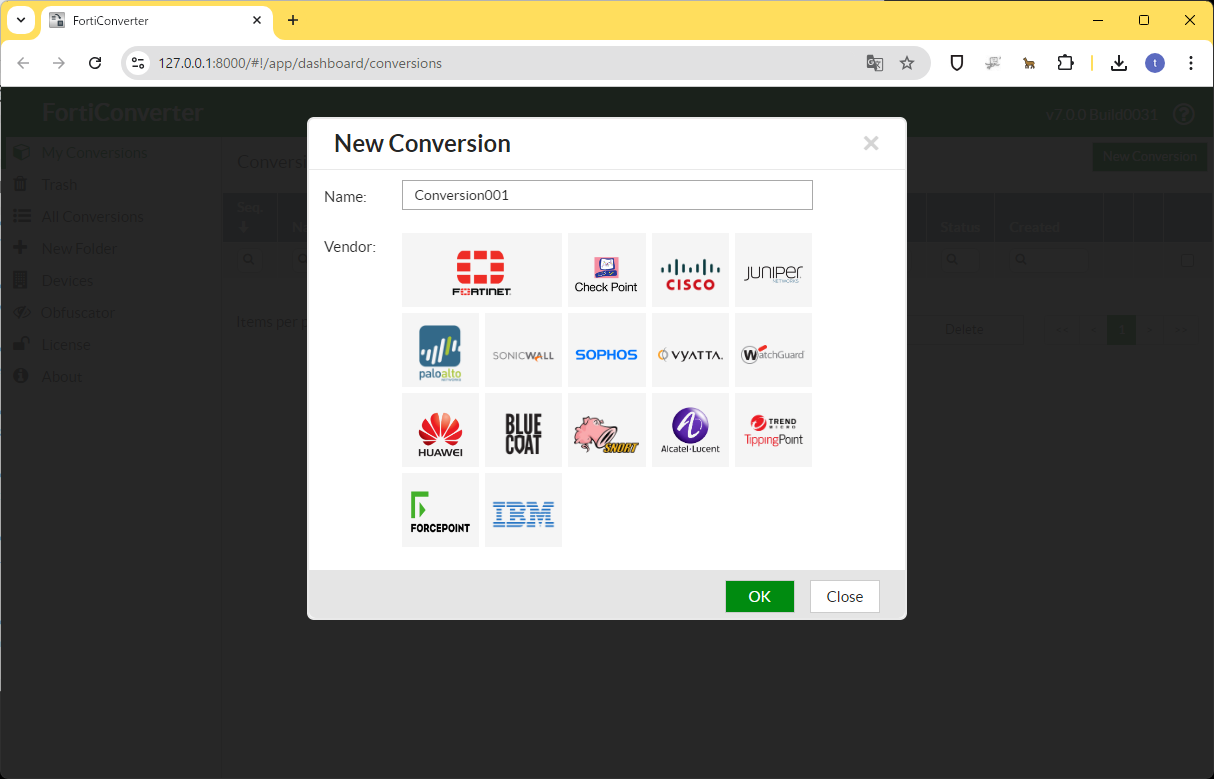This screenshot has width=1214, height=779.
Task: Close the FortiConverter browser tab
Action: (x=257, y=20)
